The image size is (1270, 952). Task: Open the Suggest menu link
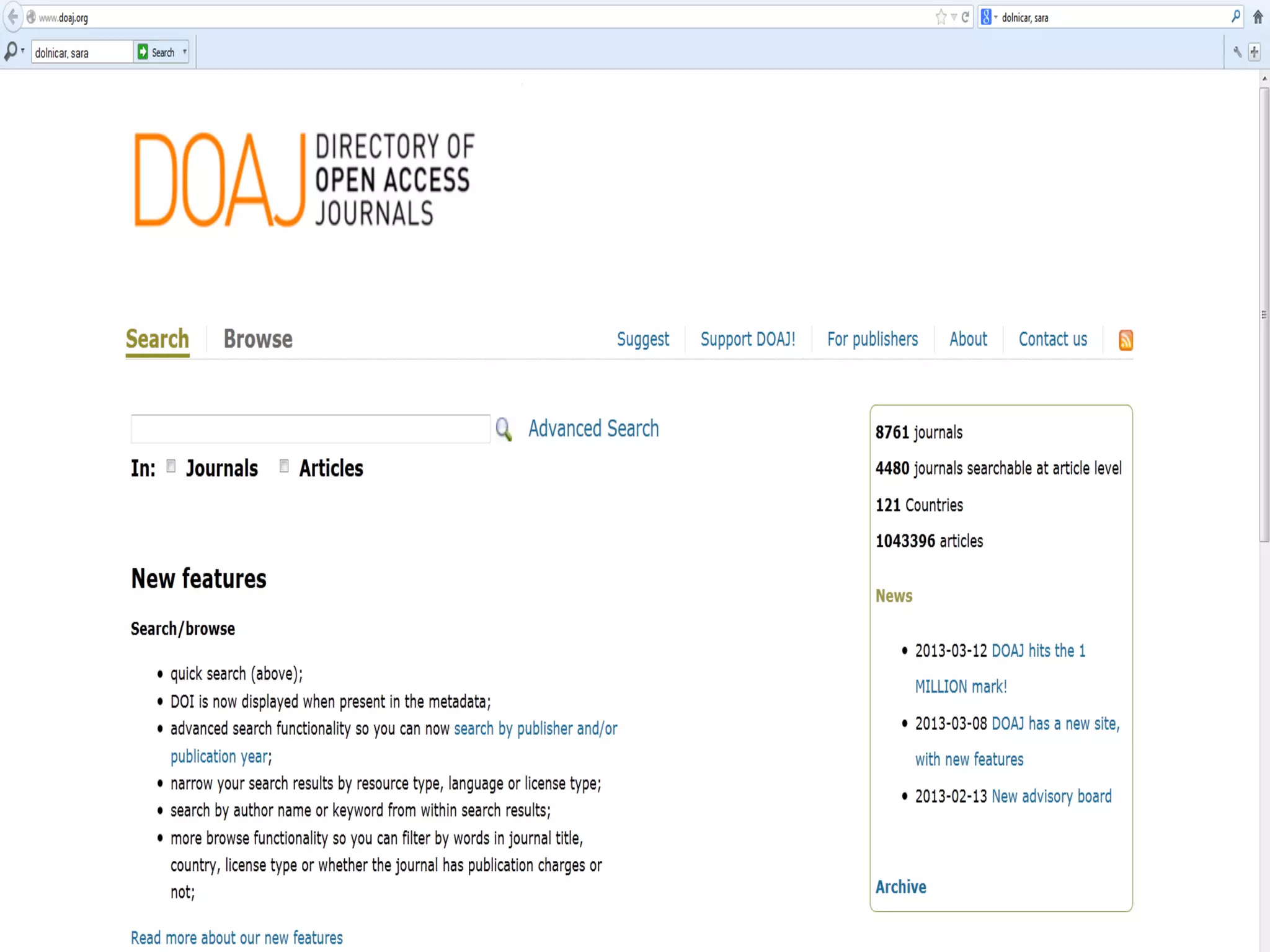tap(643, 340)
